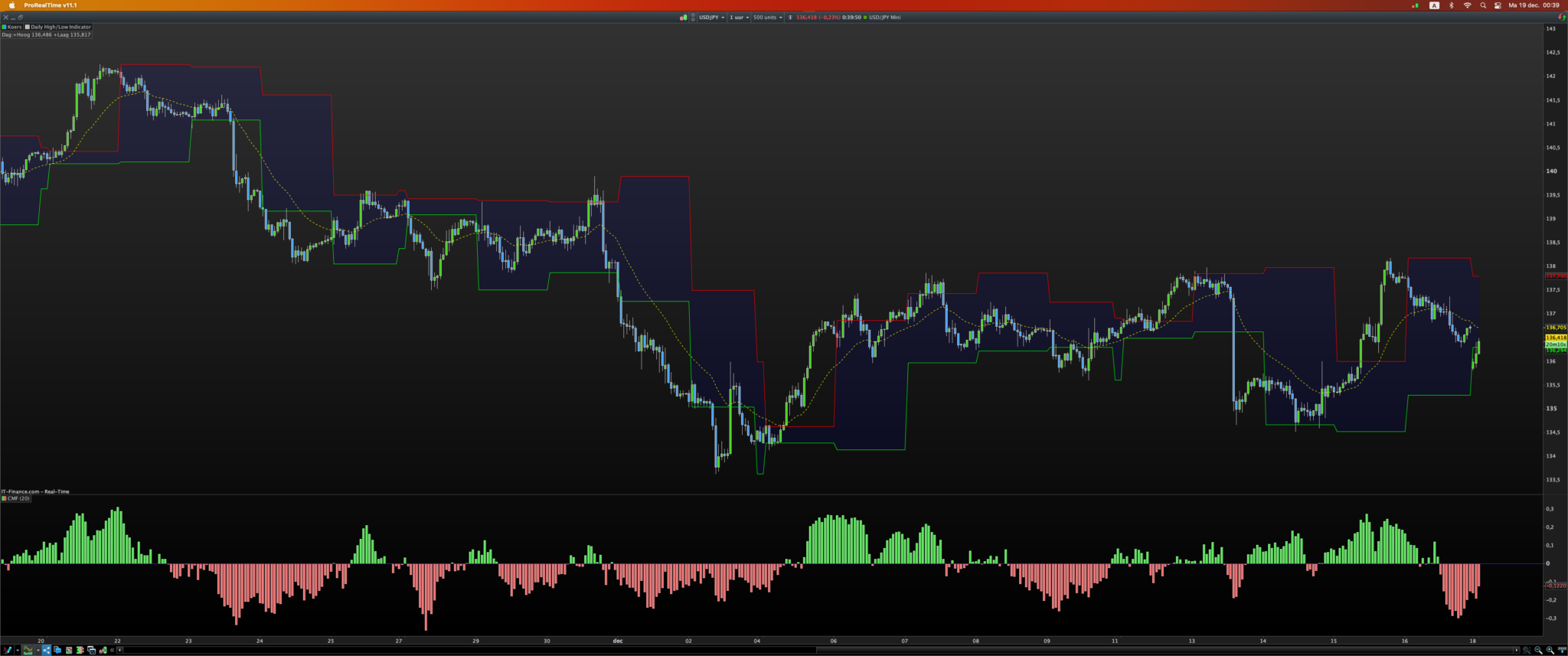Click the IT-Finance.com Real-Time label
Viewport: 1568px width, 656px height.
(x=36, y=491)
